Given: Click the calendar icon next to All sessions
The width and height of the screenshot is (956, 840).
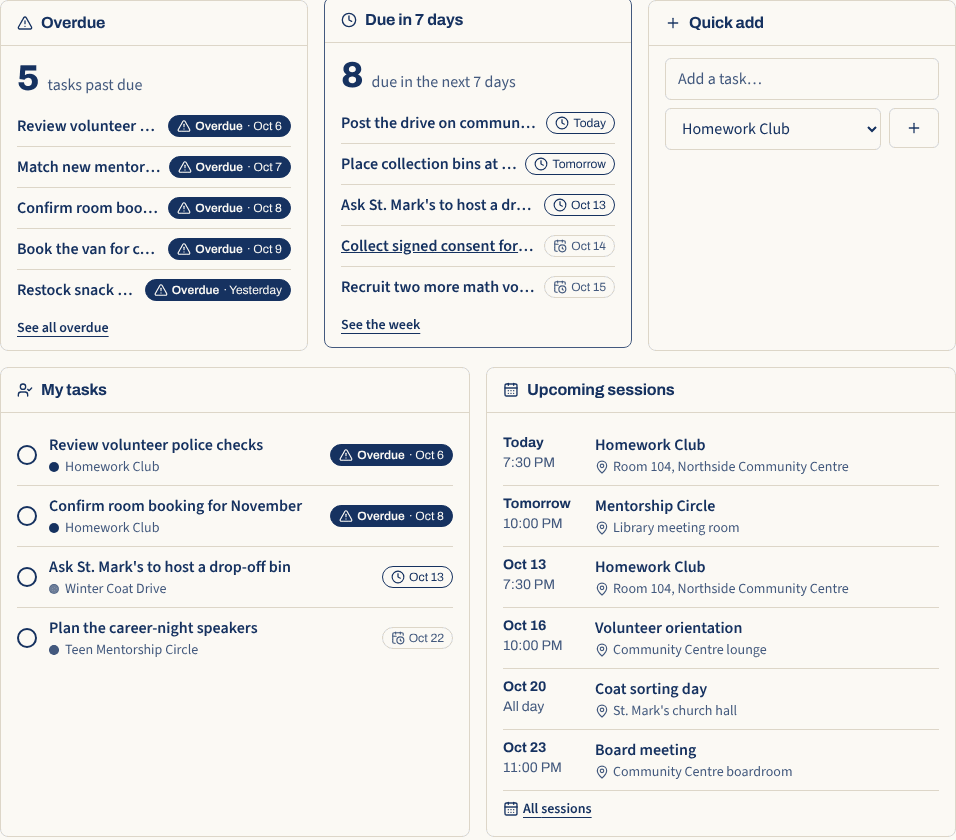Looking at the screenshot, I should tap(511, 809).
